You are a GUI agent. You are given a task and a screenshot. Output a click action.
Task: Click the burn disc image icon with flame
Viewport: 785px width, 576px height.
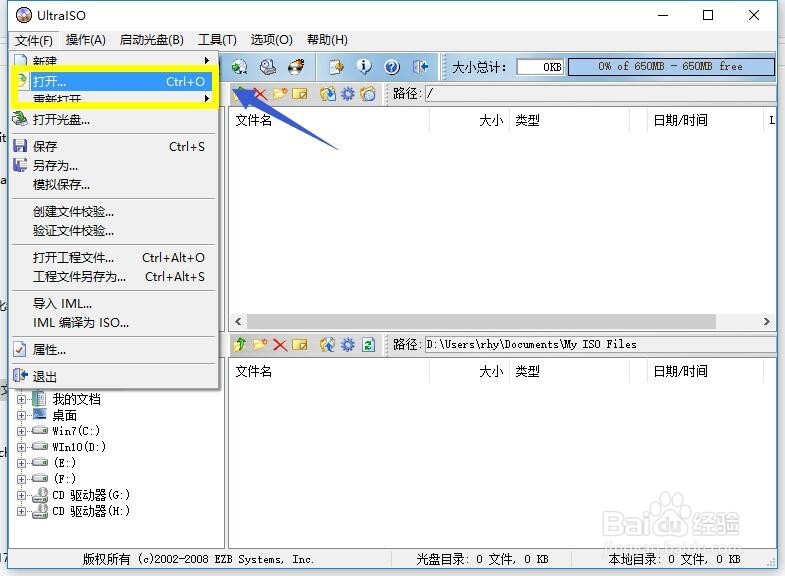pos(296,67)
